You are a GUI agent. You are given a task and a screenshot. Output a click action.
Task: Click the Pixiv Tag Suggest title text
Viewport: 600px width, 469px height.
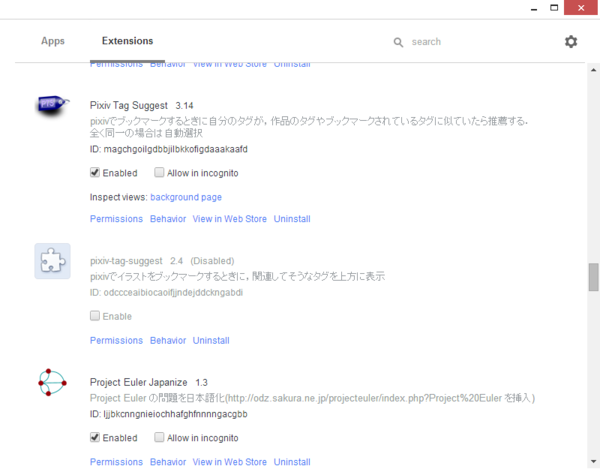click(x=129, y=105)
